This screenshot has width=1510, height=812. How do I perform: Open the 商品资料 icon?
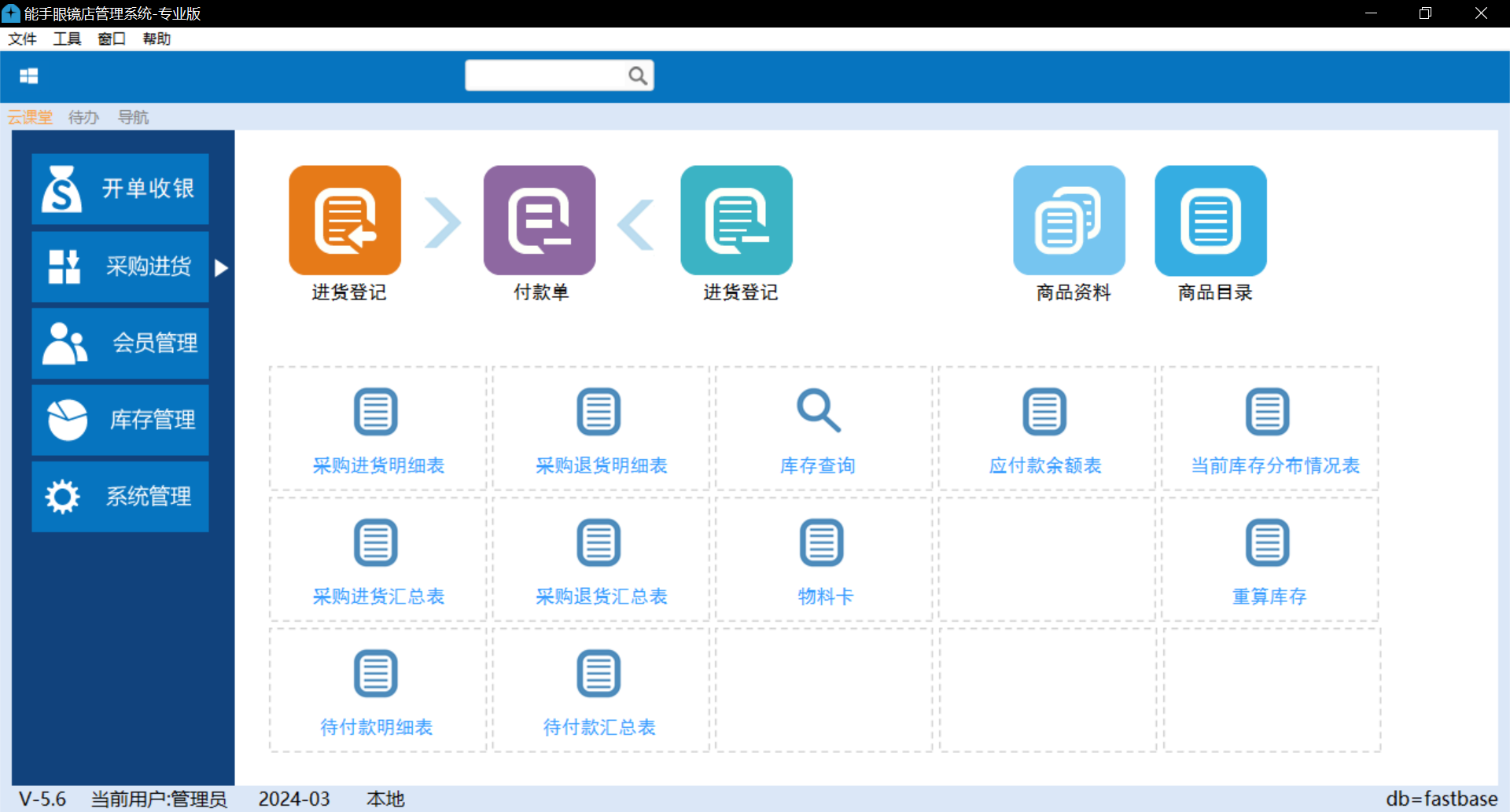click(1069, 220)
